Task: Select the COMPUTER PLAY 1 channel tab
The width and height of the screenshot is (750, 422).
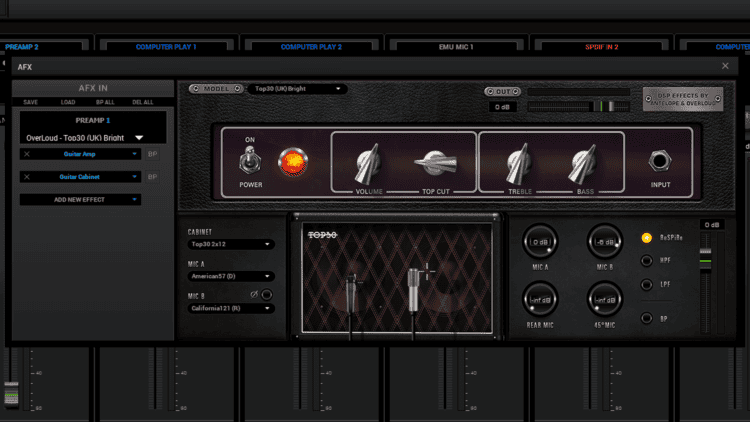Action: point(166,47)
